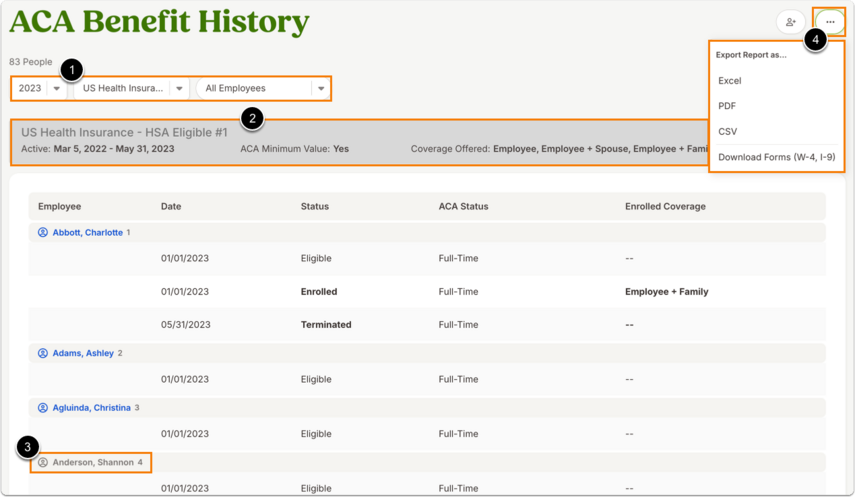855x497 pixels.
Task: Click profile icon beside Anderson, Shannon
Action: 43,462
